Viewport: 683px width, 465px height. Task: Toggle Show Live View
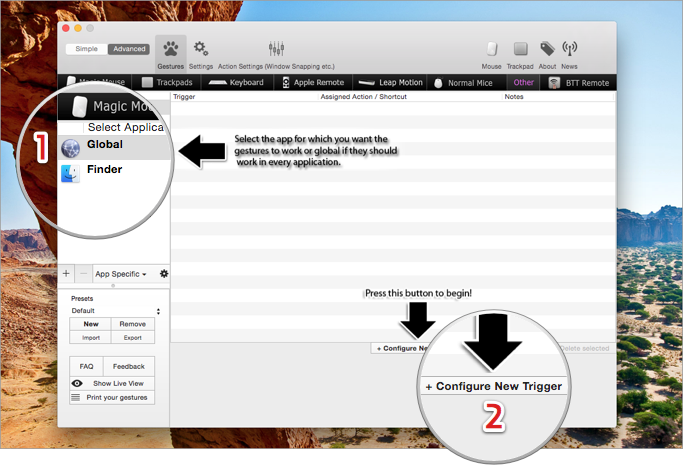(112, 383)
